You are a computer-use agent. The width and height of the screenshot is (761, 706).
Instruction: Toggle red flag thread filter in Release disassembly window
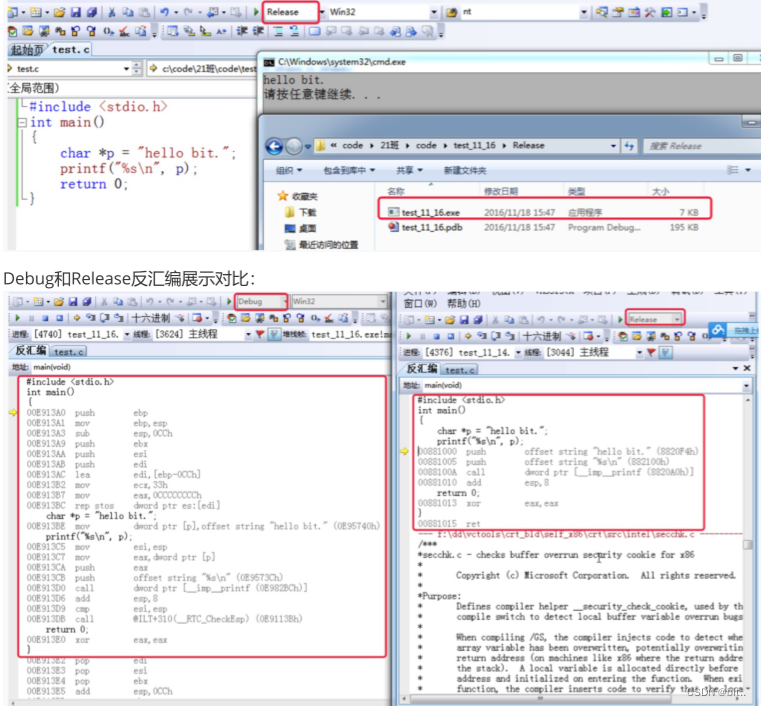point(651,352)
